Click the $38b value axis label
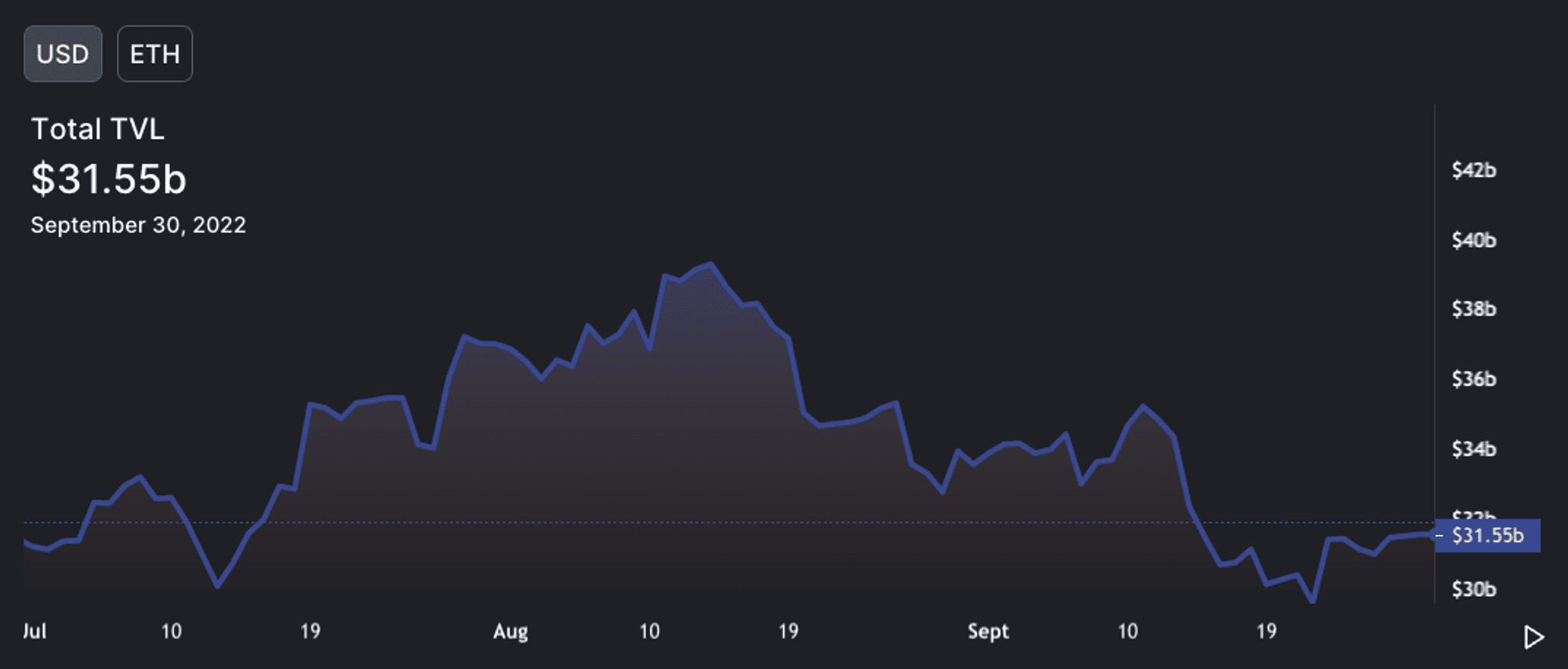Image resolution: width=1568 pixels, height=669 pixels. coord(1473,309)
